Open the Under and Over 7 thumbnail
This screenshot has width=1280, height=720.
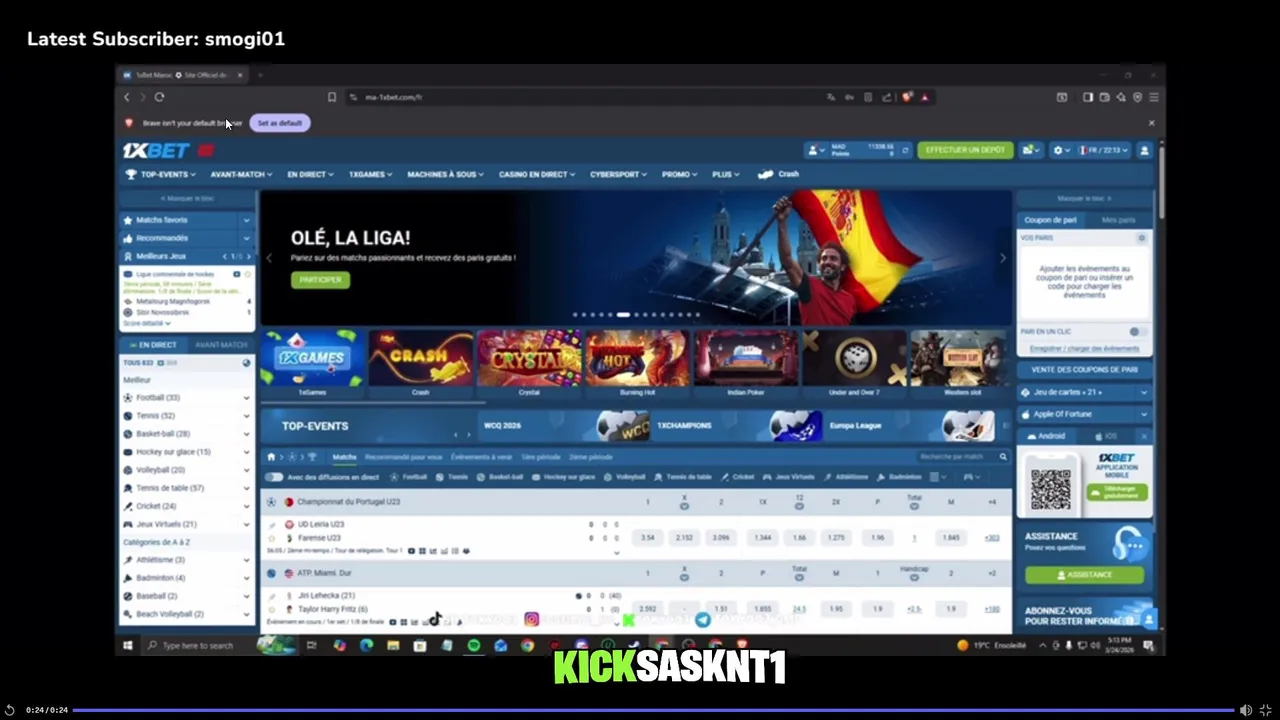(854, 363)
